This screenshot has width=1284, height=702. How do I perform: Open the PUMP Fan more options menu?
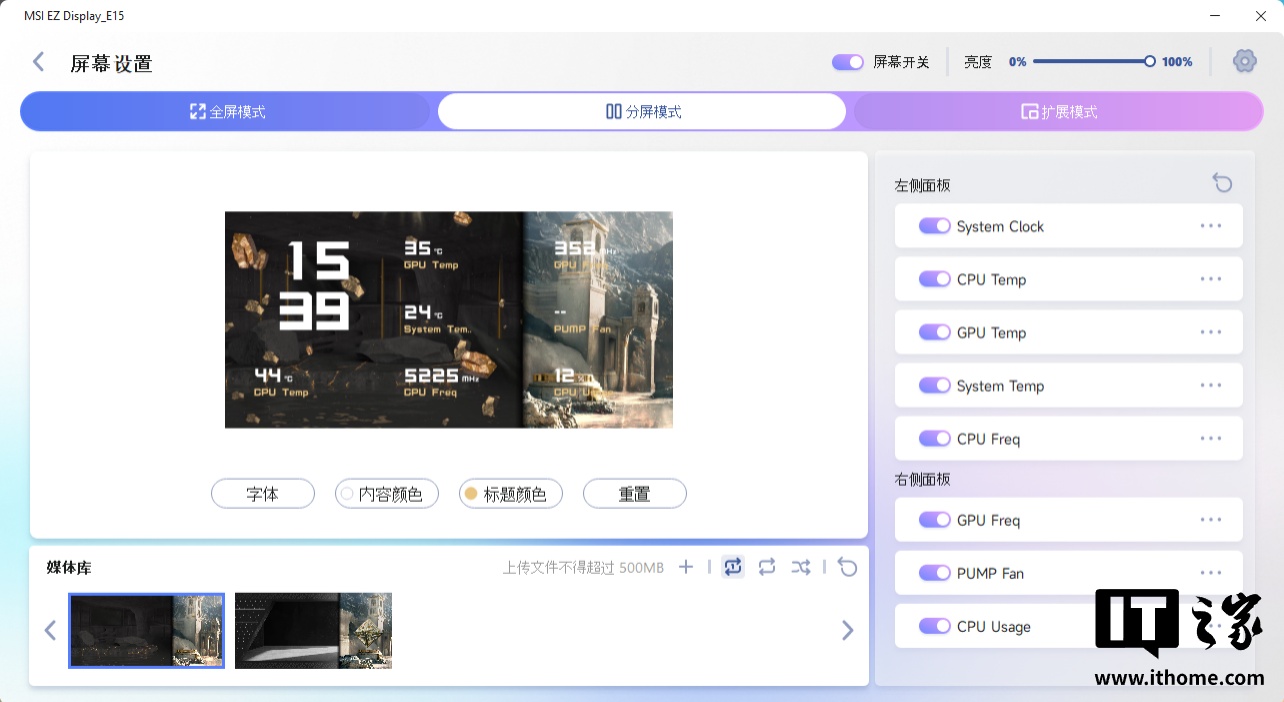(1211, 573)
